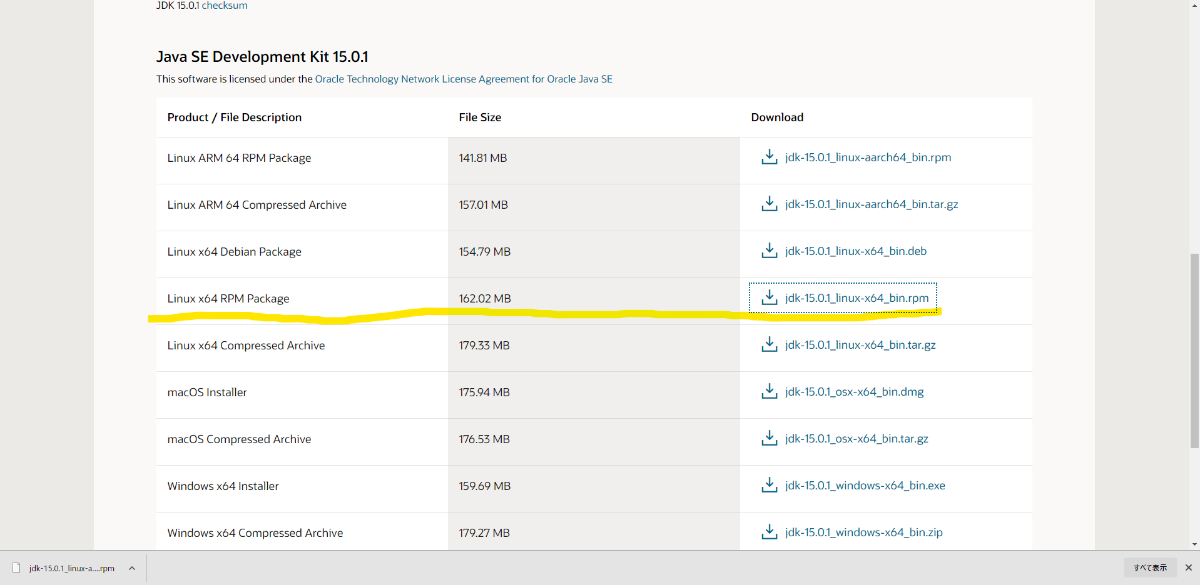Download jdk-15.0.1_windows-x64_bin.zip
This screenshot has height=585, width=1200.
coord(864,533)
